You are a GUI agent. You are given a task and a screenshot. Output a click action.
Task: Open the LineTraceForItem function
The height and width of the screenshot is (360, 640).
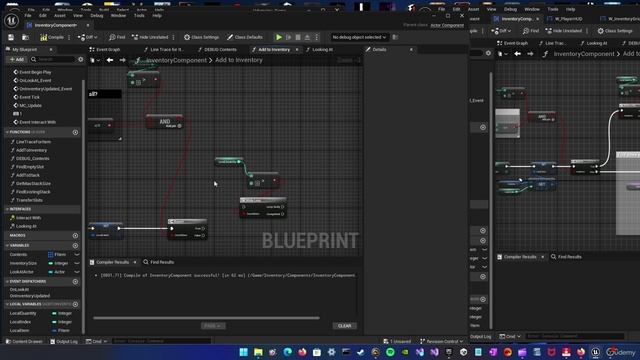click(33, 142)
